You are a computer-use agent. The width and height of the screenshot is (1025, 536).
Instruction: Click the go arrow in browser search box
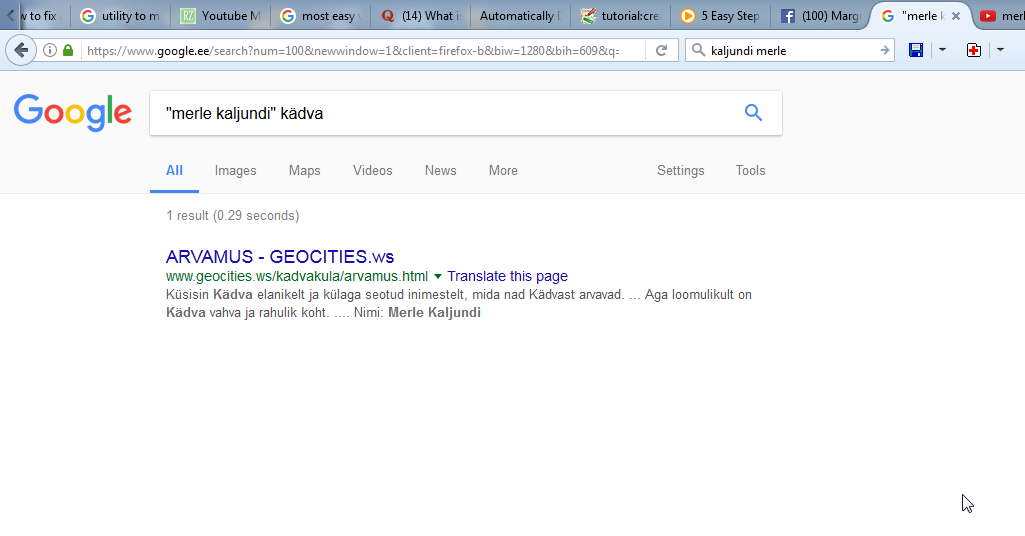pyautogui.click(x=885, y=50)
